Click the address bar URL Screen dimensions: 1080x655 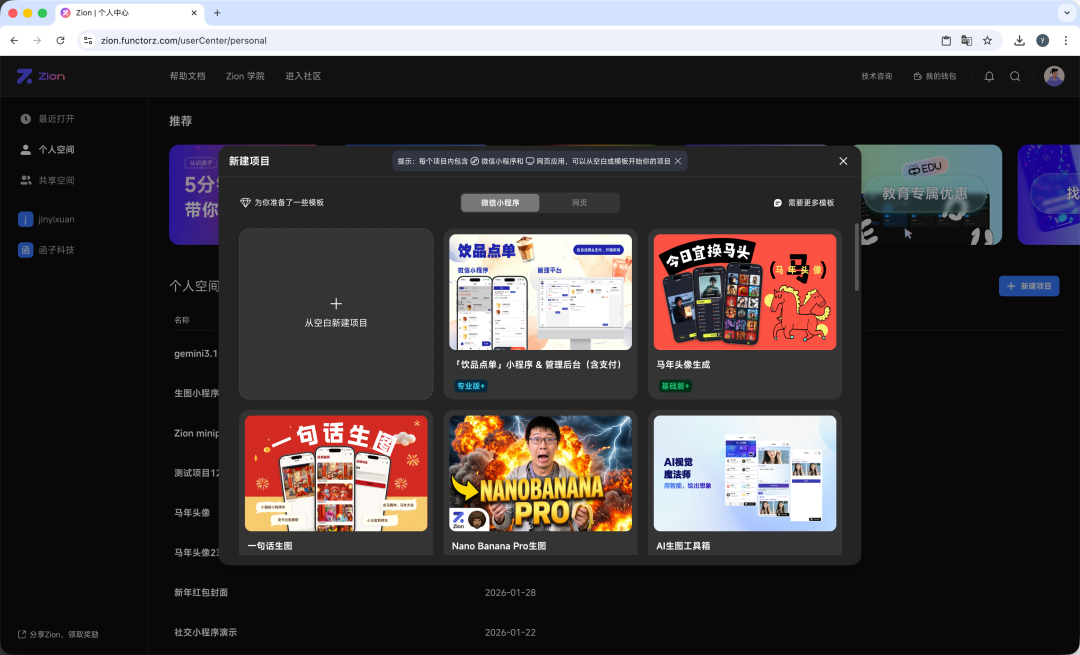point(184,41)
